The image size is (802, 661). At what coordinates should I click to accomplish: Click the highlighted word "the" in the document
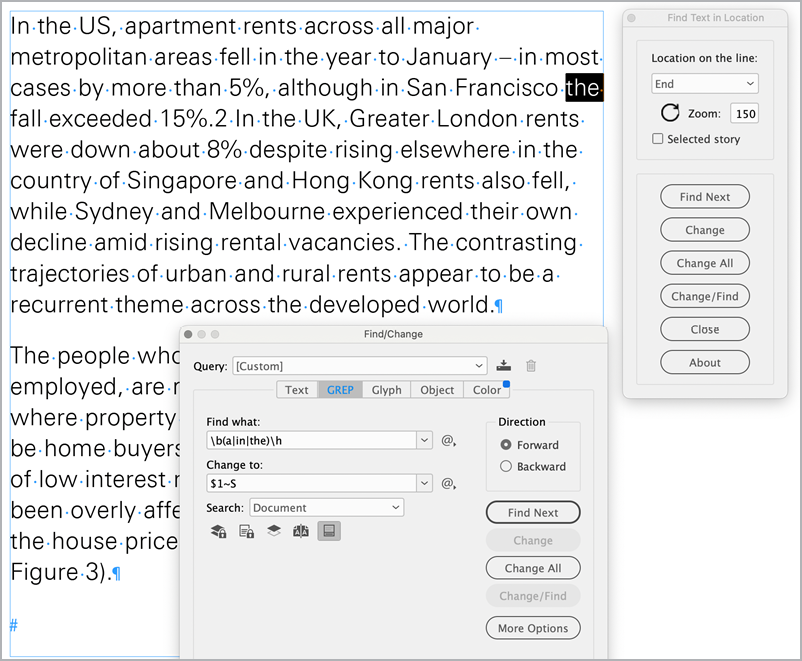[x=583, y=87]
